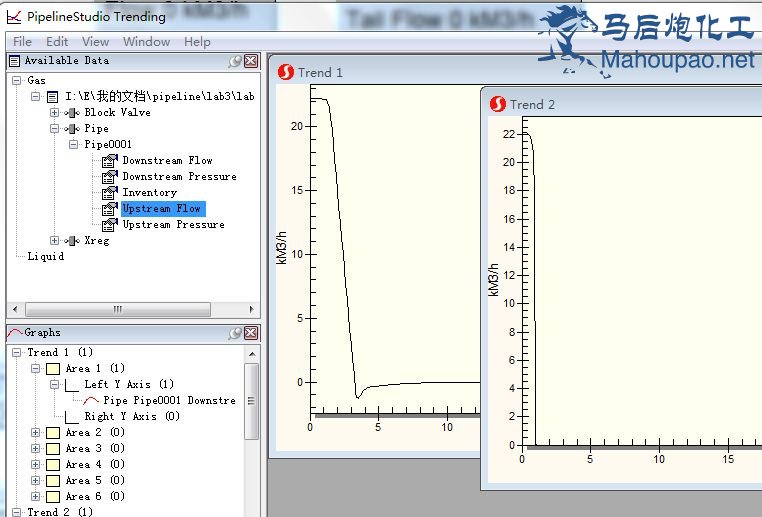Select the Liquid tree node
The width and height of the screenshot is (762, 517).
[46, 256]
